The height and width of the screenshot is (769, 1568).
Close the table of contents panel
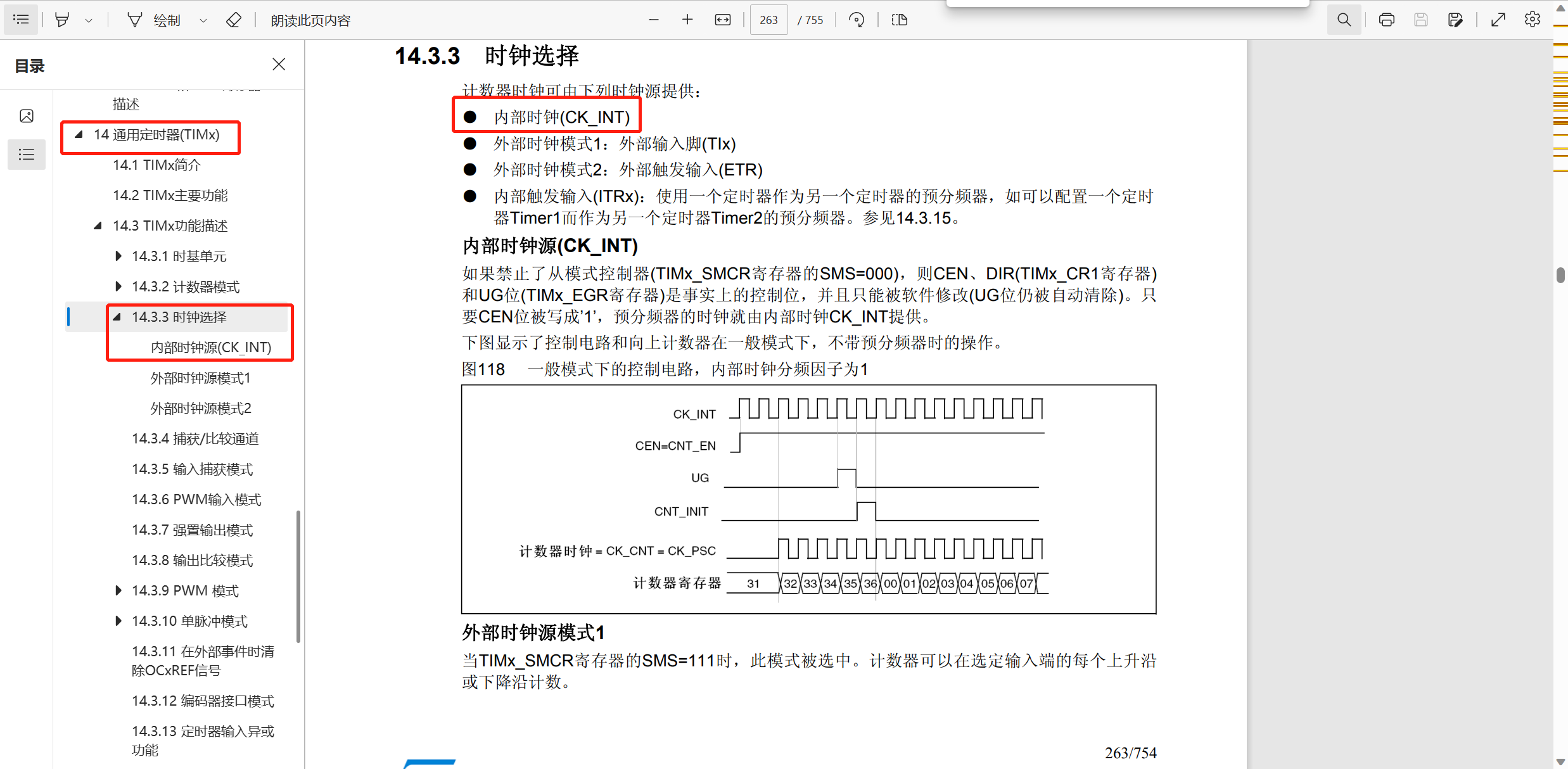coord(279,64)
